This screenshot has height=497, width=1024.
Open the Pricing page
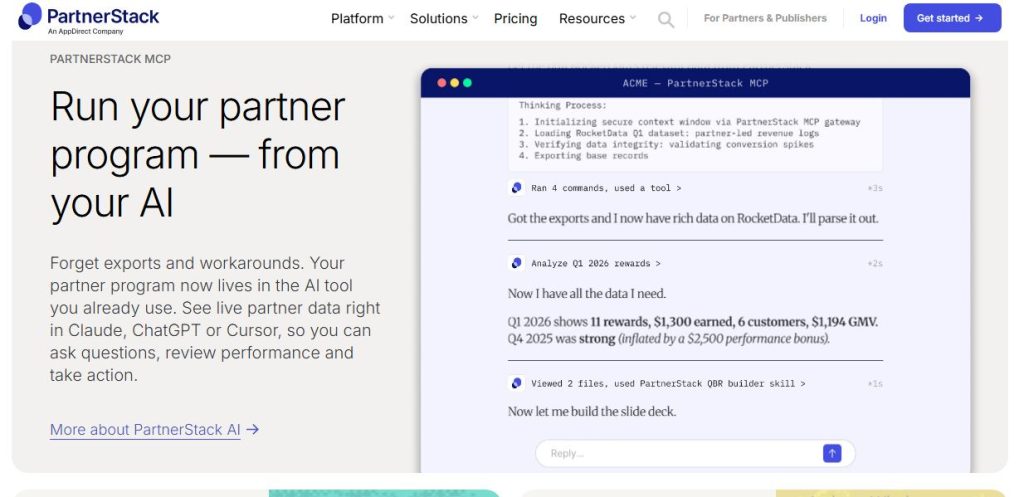coord(515,18)
